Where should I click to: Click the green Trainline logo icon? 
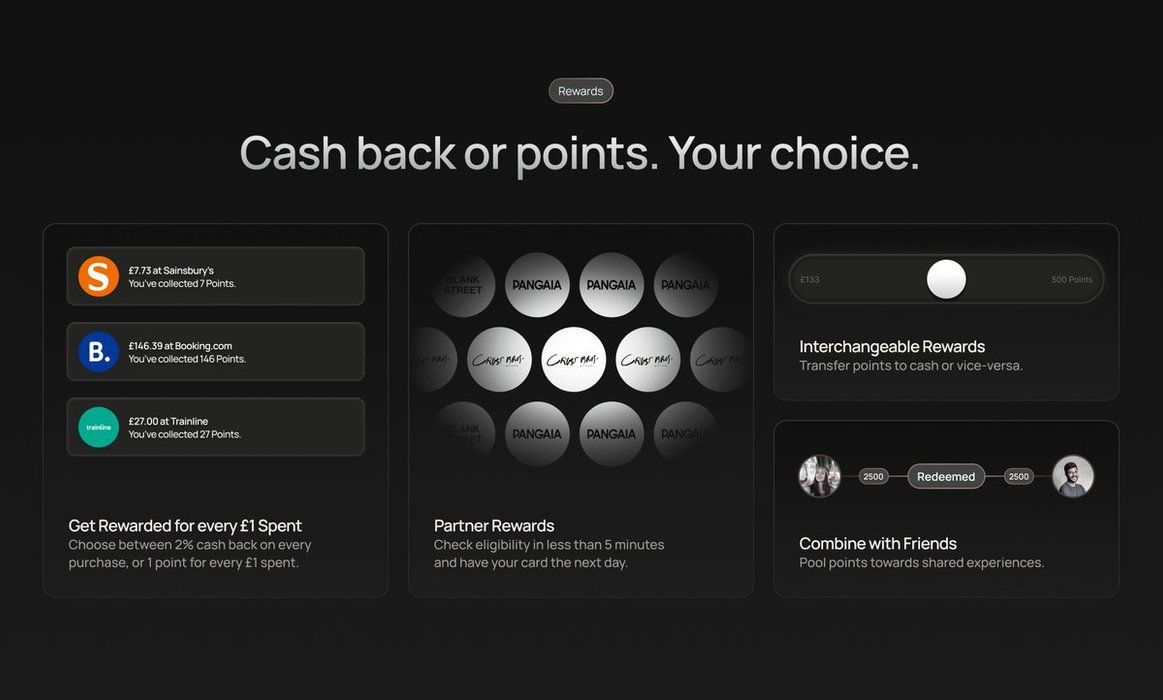click(98, 427)
